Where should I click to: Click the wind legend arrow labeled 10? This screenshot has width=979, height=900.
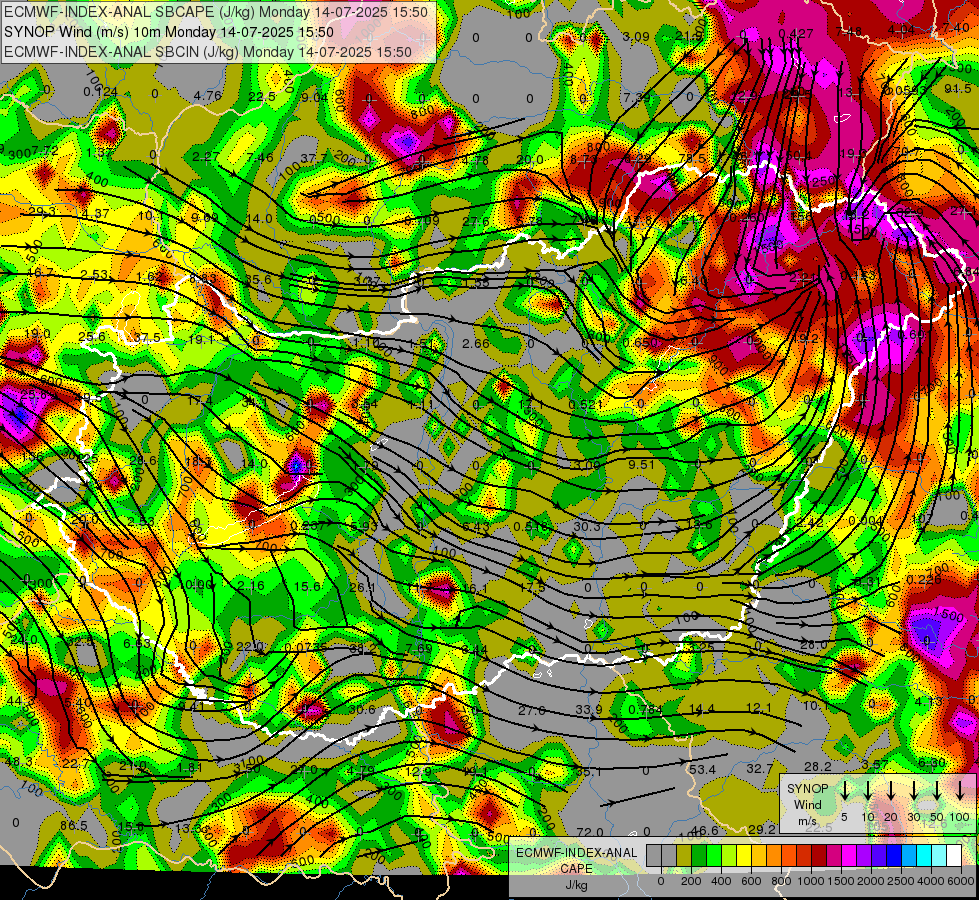[867, 791]
